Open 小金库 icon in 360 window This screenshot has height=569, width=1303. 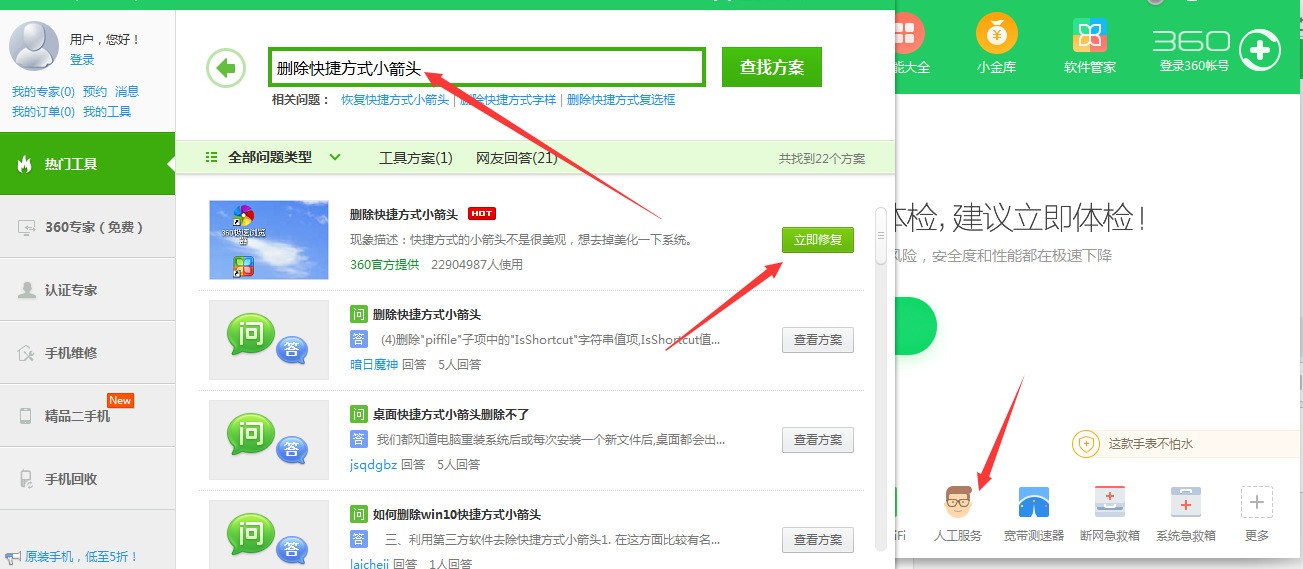point(996,36)
